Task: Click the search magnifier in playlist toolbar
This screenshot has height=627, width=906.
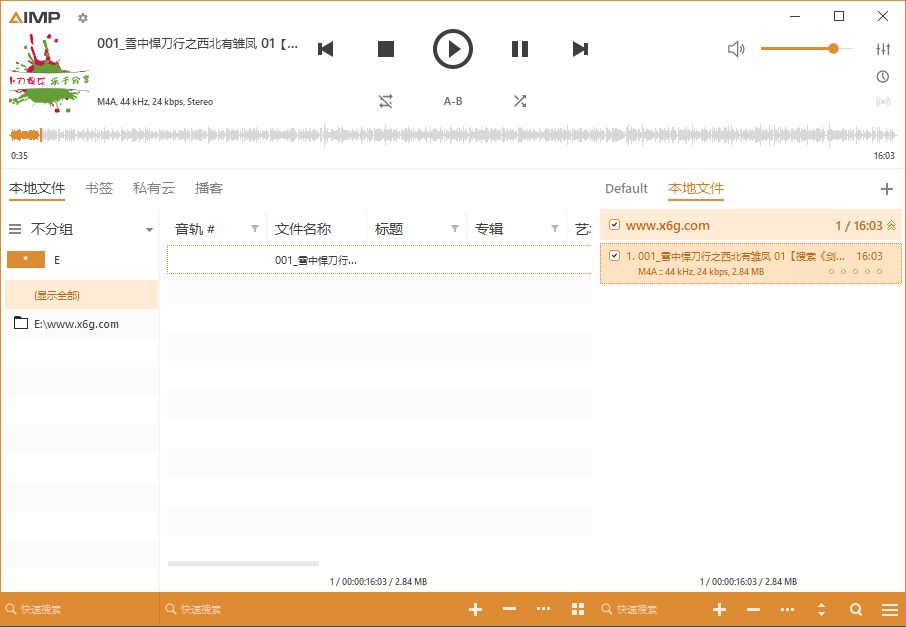Action: click(x=855, y=609)
